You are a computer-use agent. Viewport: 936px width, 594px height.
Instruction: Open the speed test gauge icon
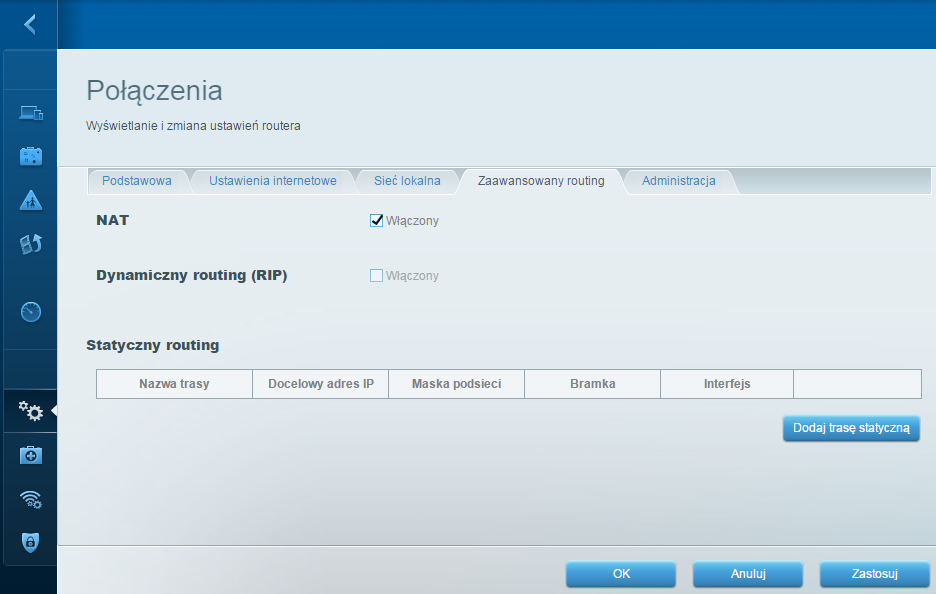coord(30,312)
